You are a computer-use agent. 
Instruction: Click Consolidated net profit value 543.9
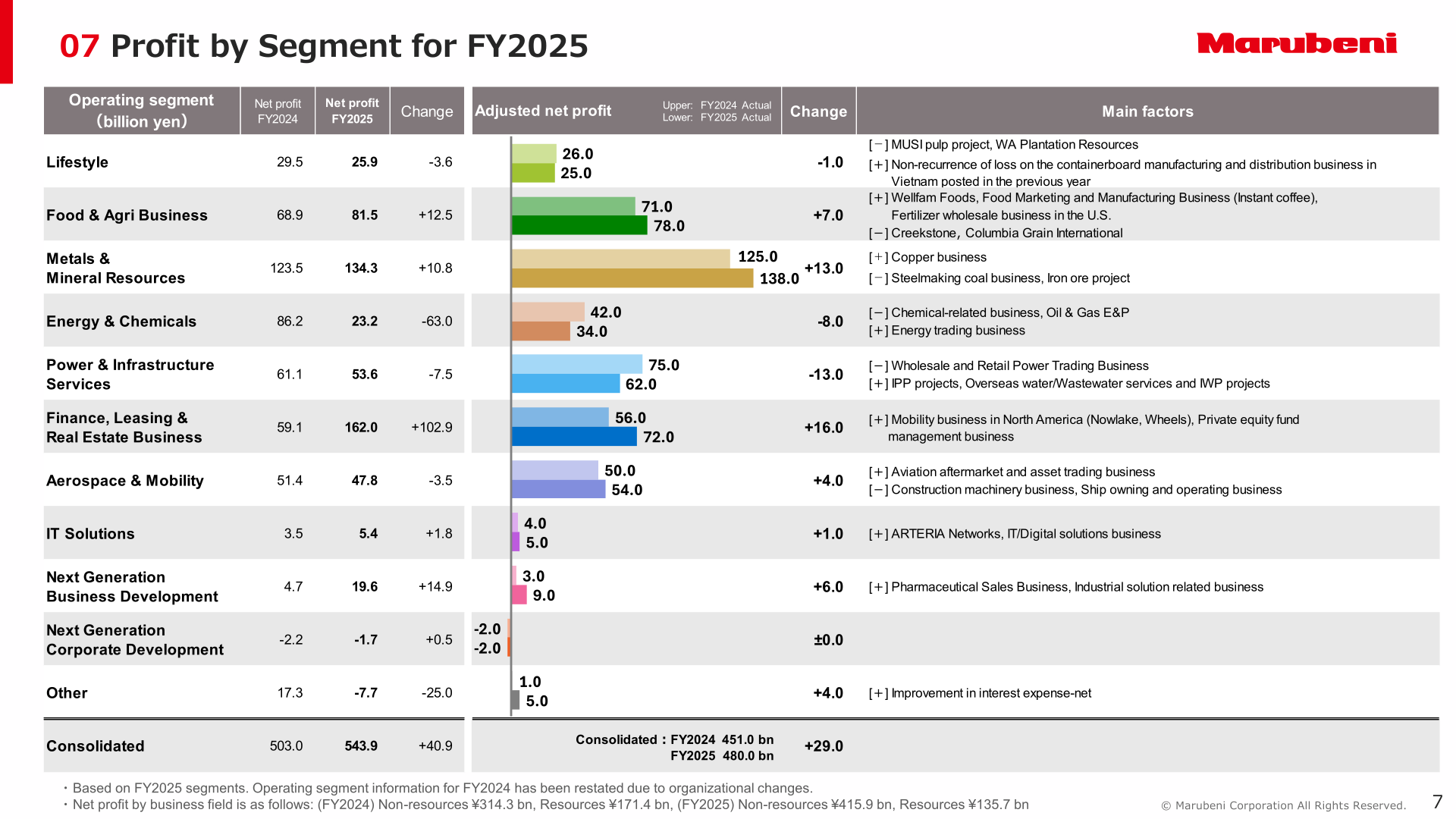tap(361, 746)
